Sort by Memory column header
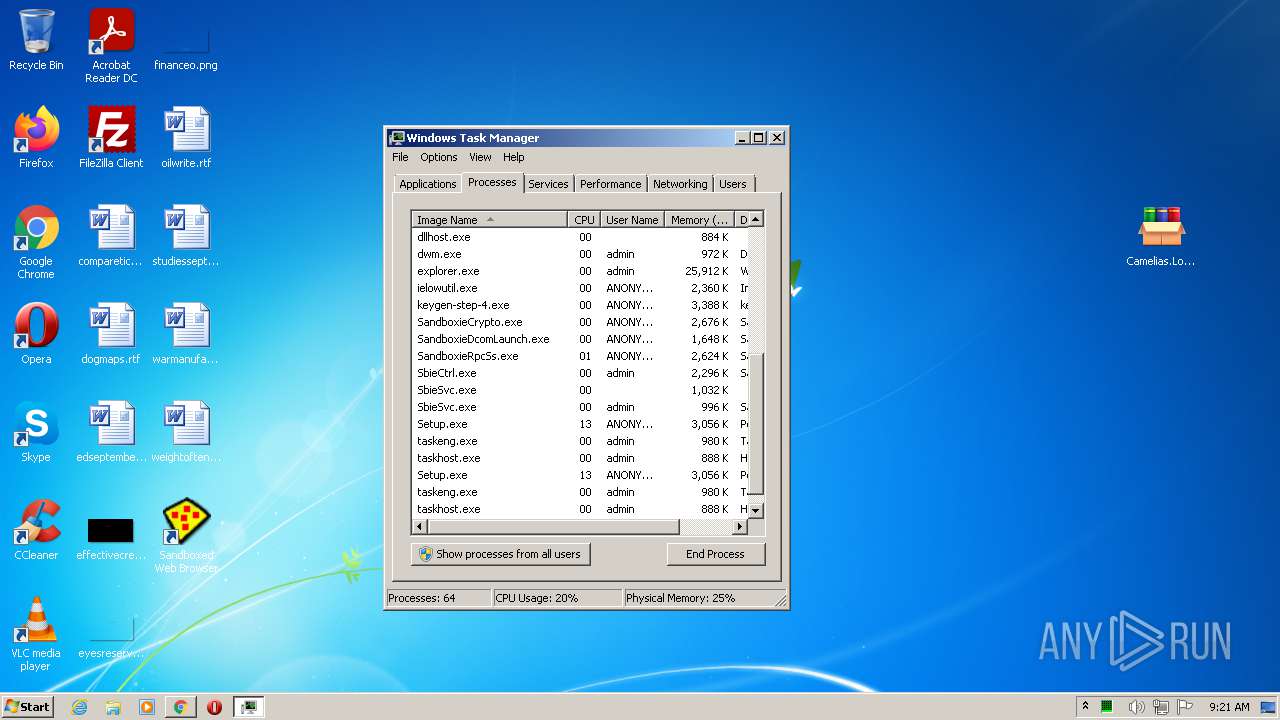 [699, 219]
